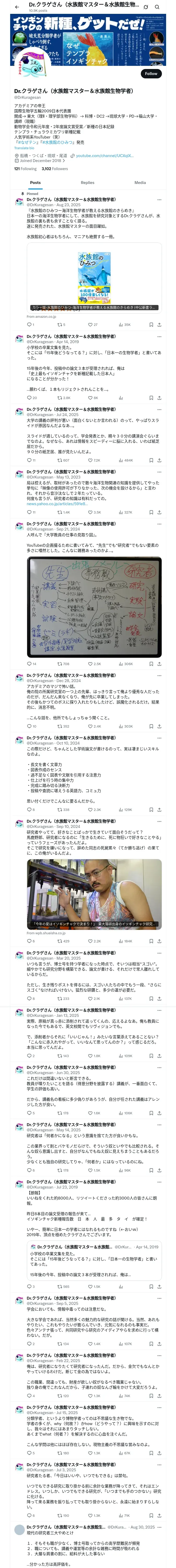Open more options on the pinned post
Screen dimensions: 176x1568
click(x=160, y=200)
